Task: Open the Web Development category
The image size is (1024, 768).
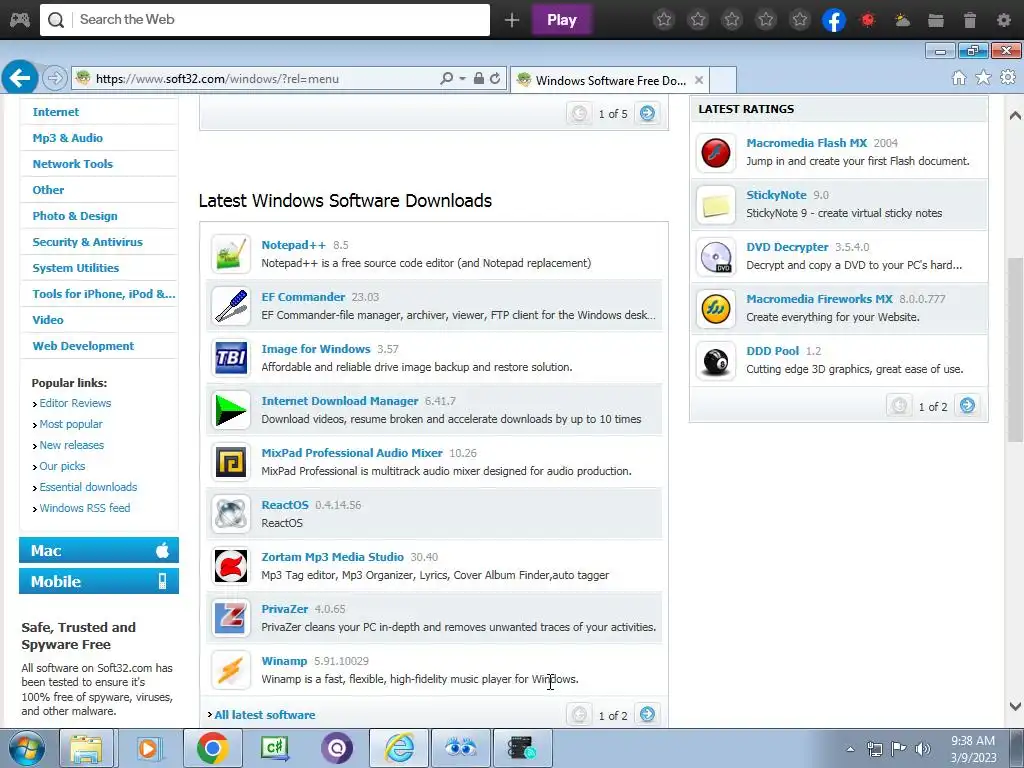Action: [x=83, y=345]
